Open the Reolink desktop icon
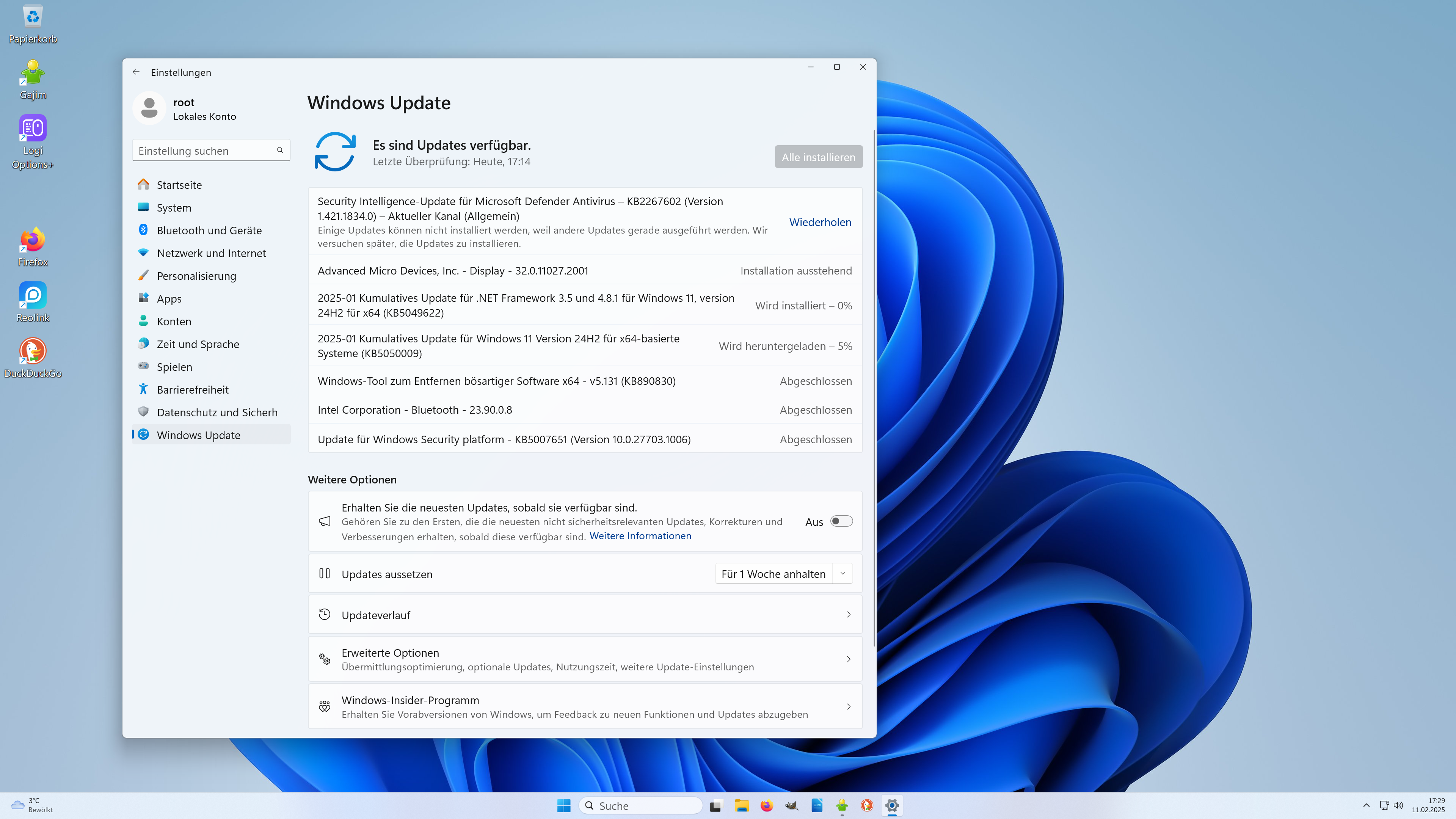The image size is (1456, 819). [x=33, y=302]
